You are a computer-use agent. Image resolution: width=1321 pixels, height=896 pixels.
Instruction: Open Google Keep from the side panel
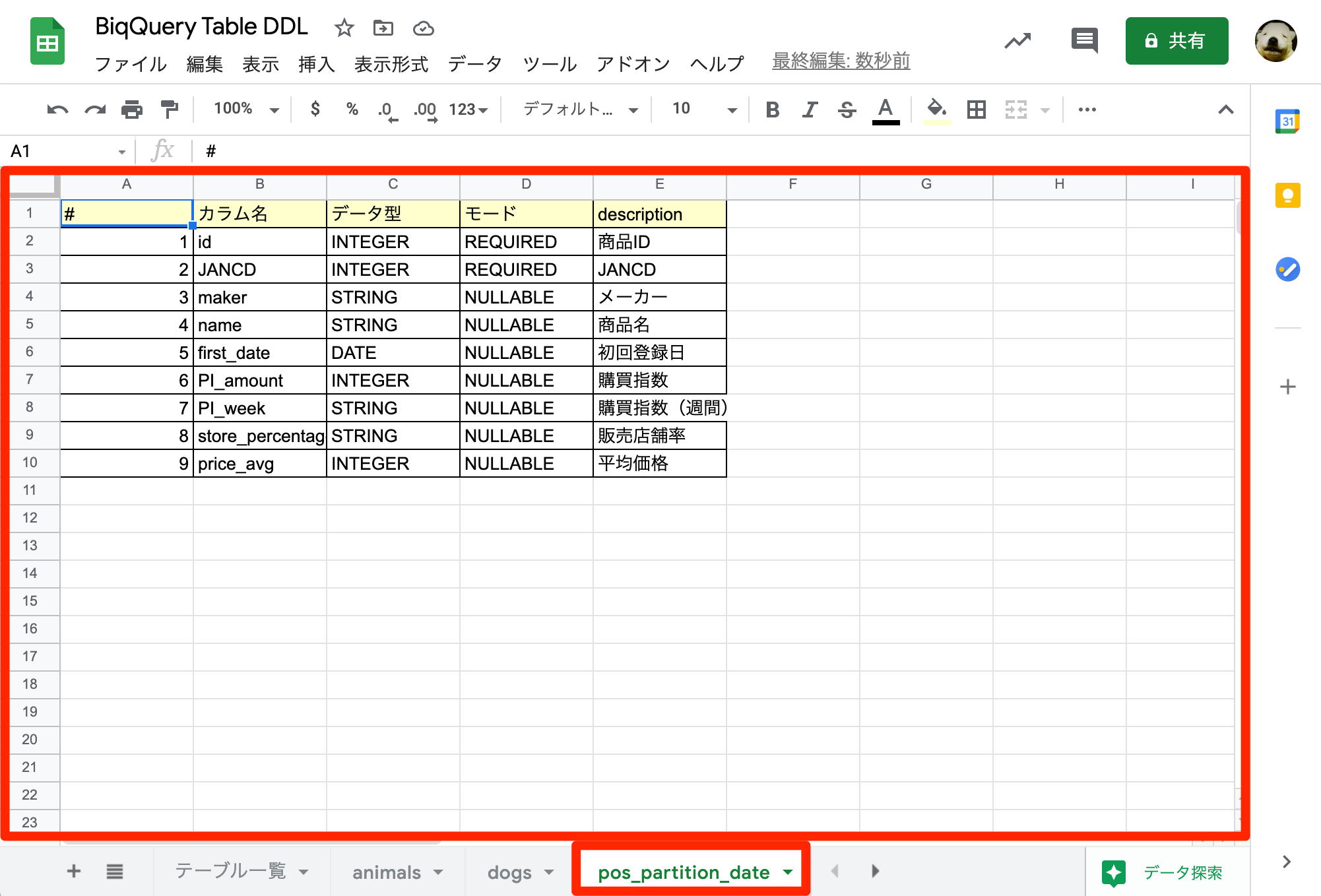[x=1287, y=195]
